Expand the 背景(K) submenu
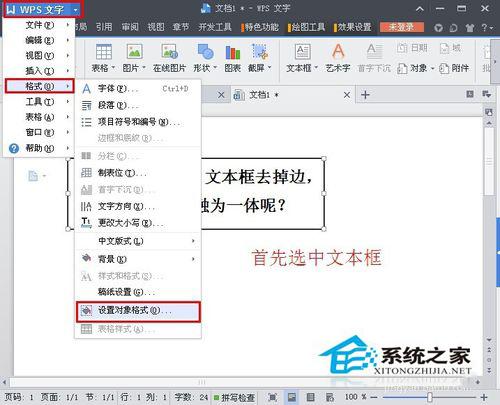Screen dimensions: 500x405 coord(138,259)
